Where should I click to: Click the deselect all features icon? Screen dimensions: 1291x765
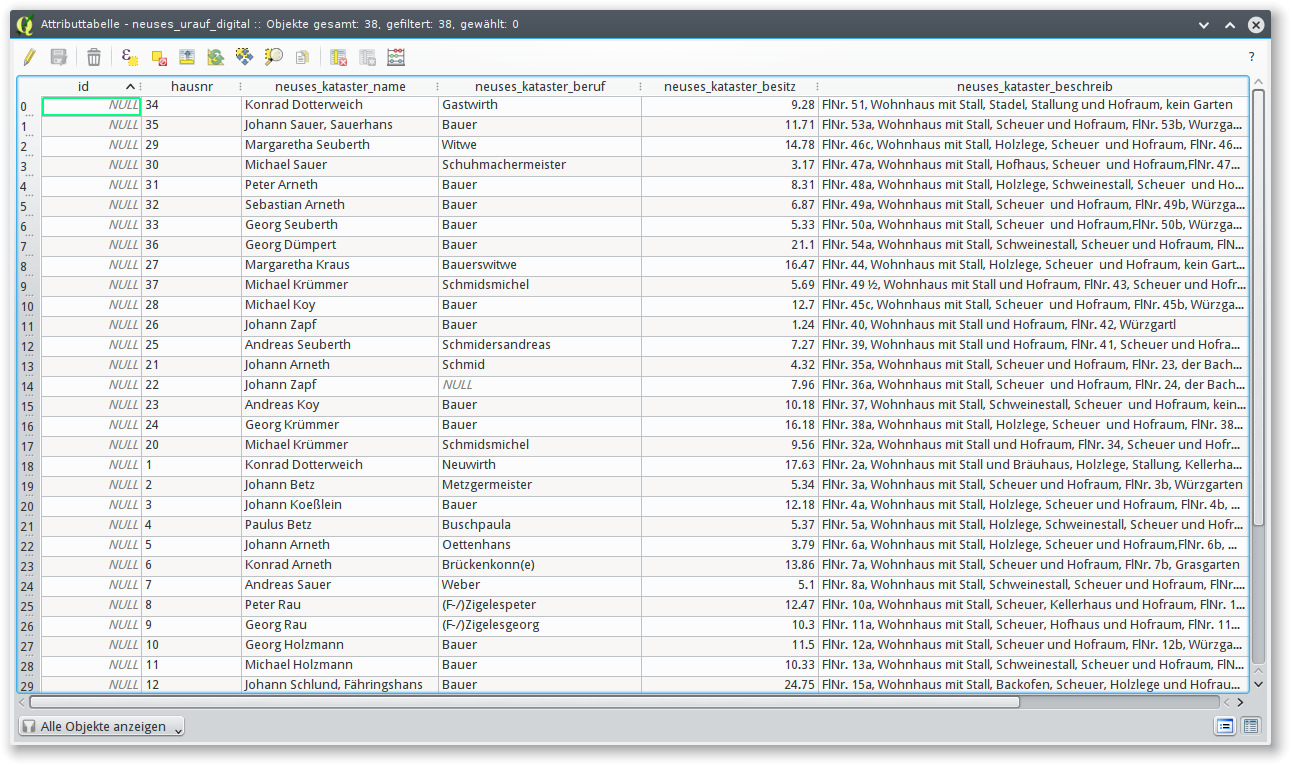click(x=159, y=57)
